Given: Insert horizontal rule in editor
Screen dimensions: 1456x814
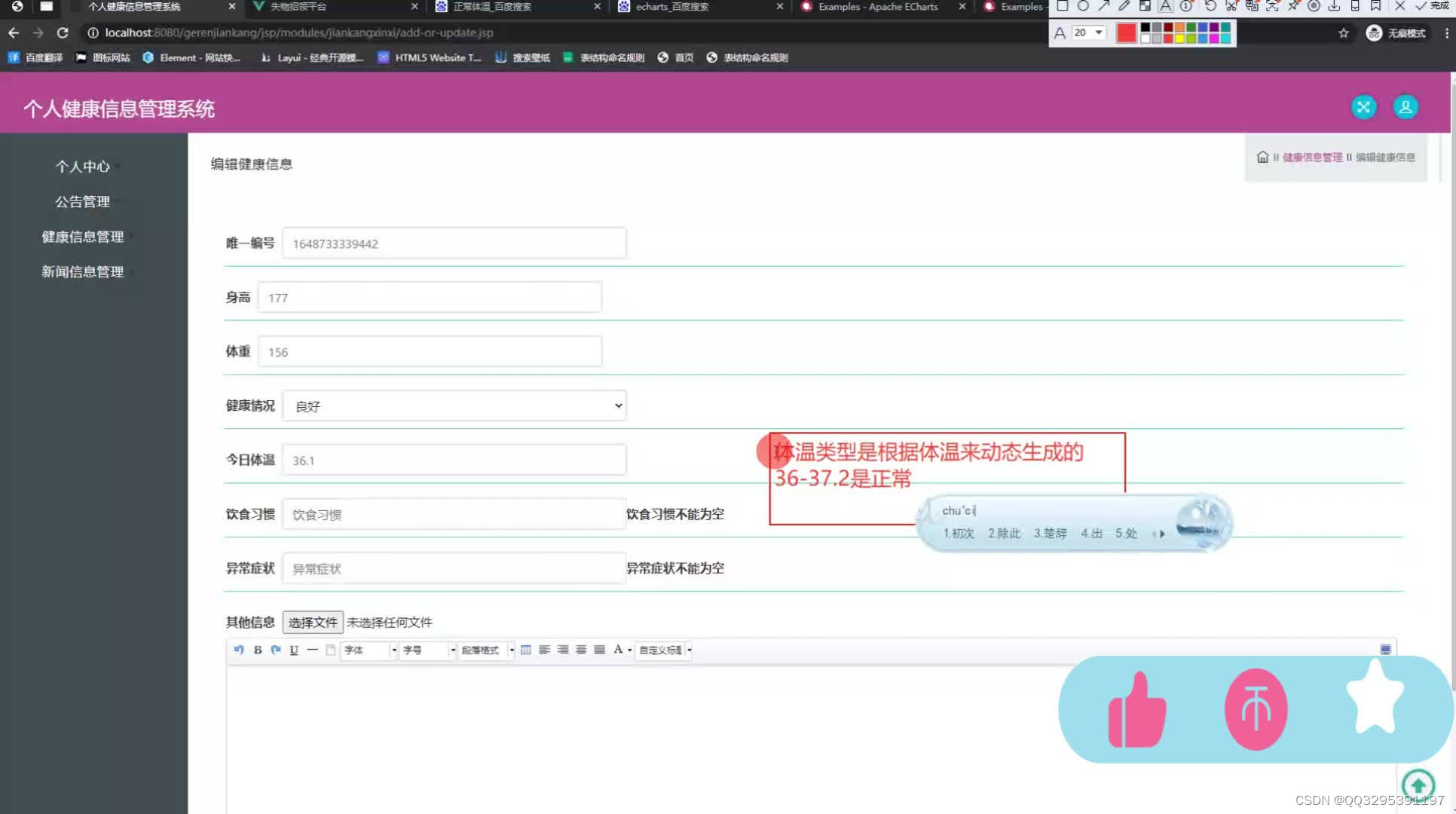Looking at the screenshot, I should (312, 650).
